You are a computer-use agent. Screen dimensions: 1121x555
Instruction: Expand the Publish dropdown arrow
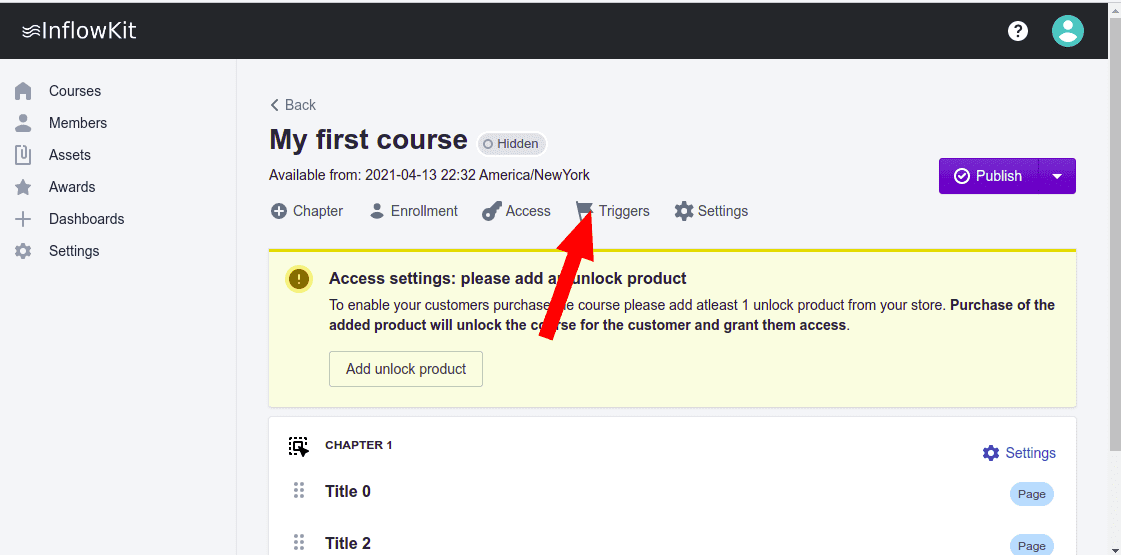point(1057,176)
